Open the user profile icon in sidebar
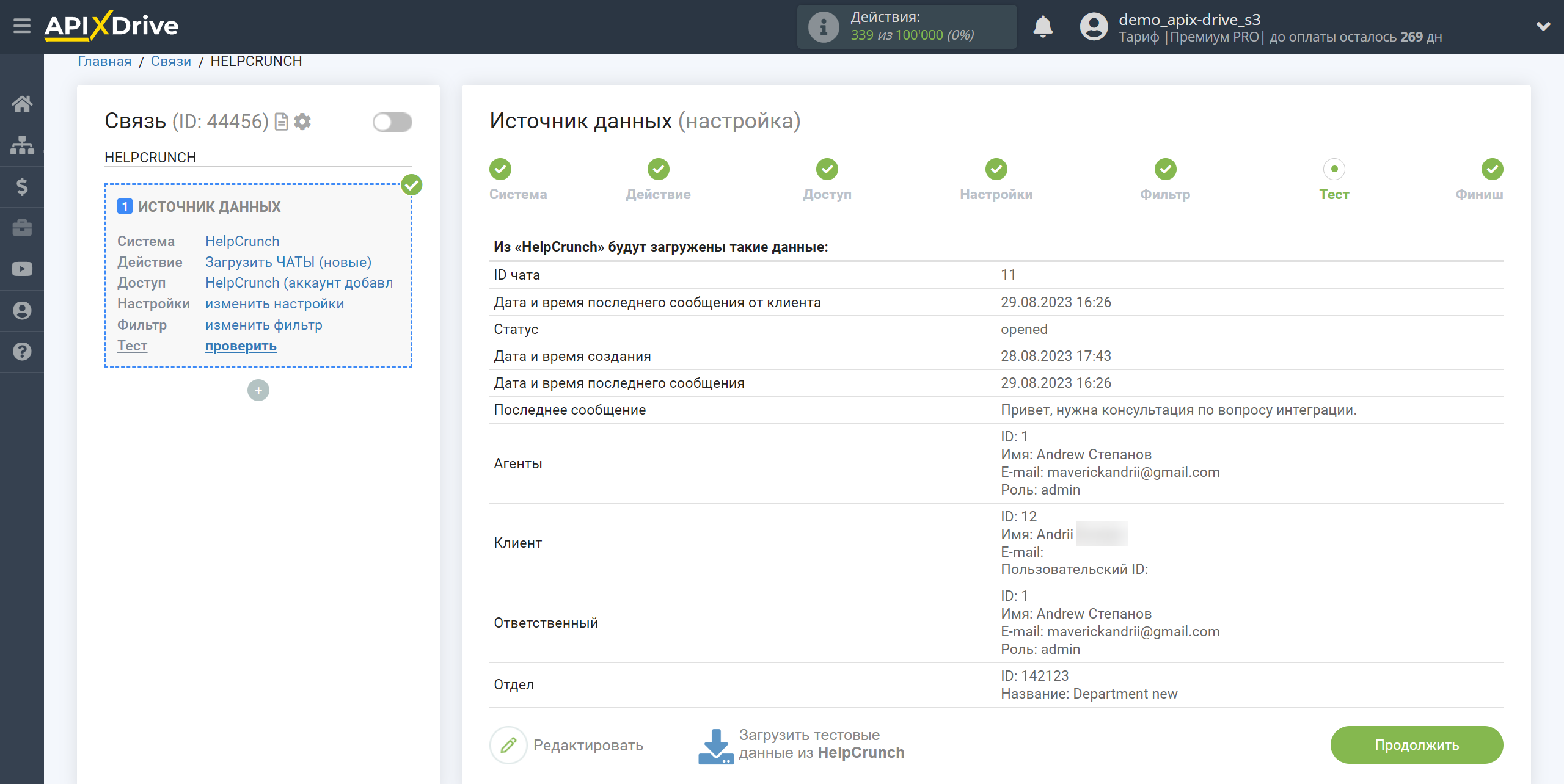This screenshot has width=1564, height=784. pos(22,311)
